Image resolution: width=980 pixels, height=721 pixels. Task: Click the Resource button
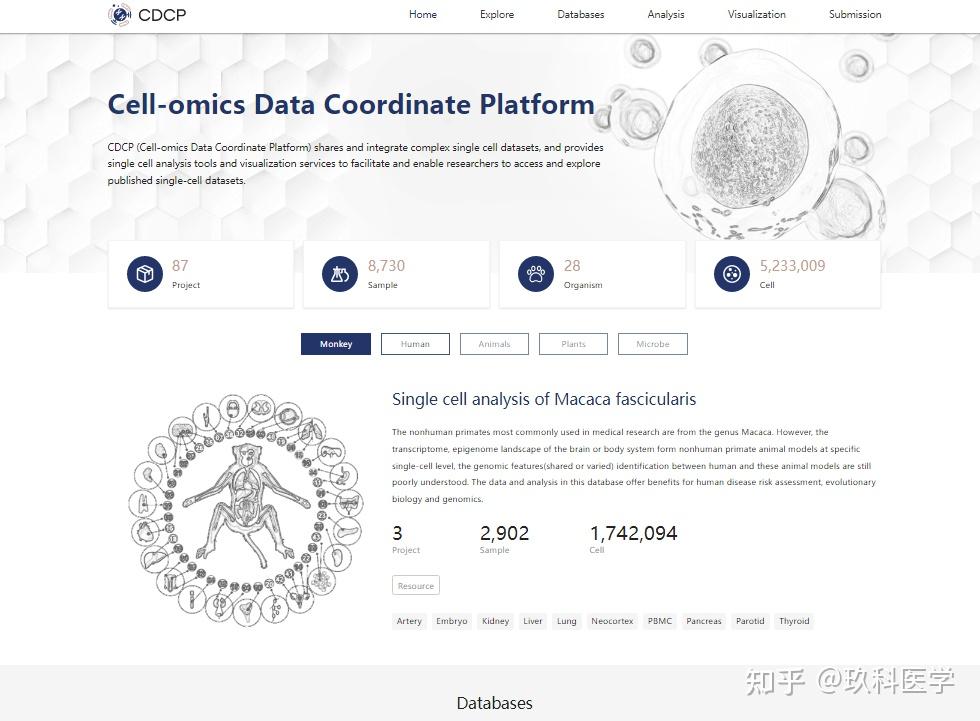pos(415,585)
